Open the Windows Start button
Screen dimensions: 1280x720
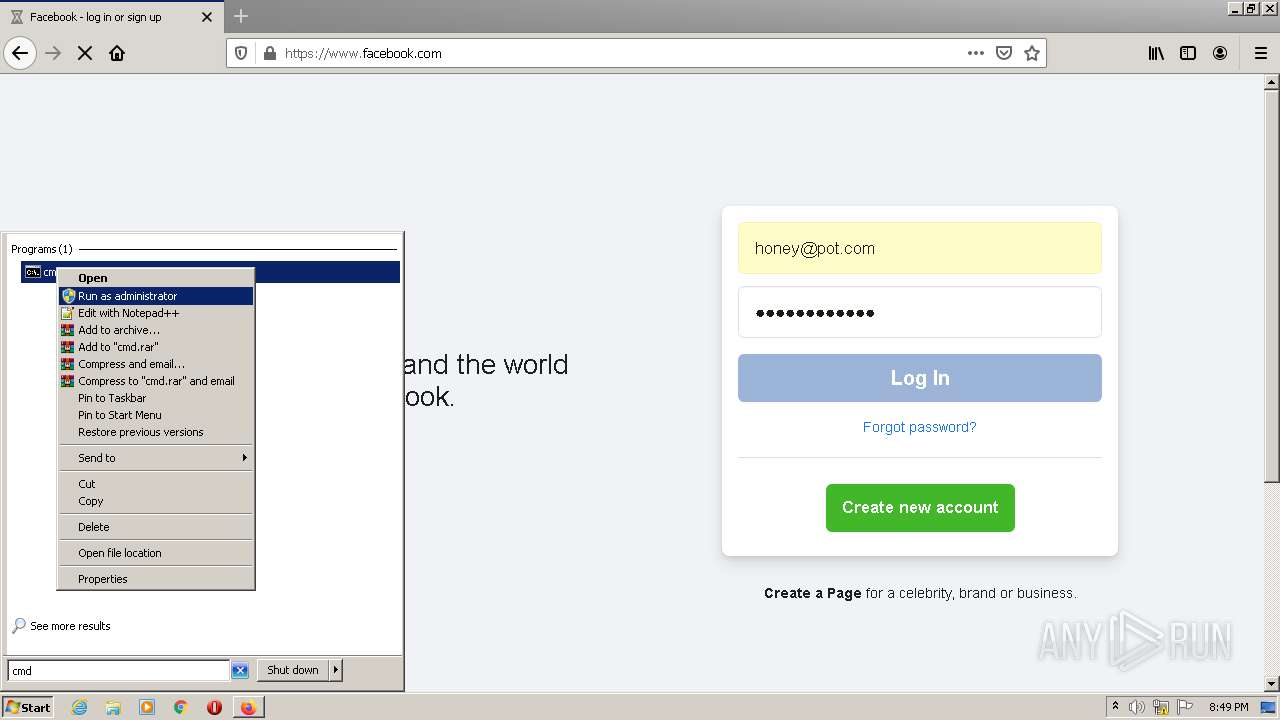[x=28, y=707]
